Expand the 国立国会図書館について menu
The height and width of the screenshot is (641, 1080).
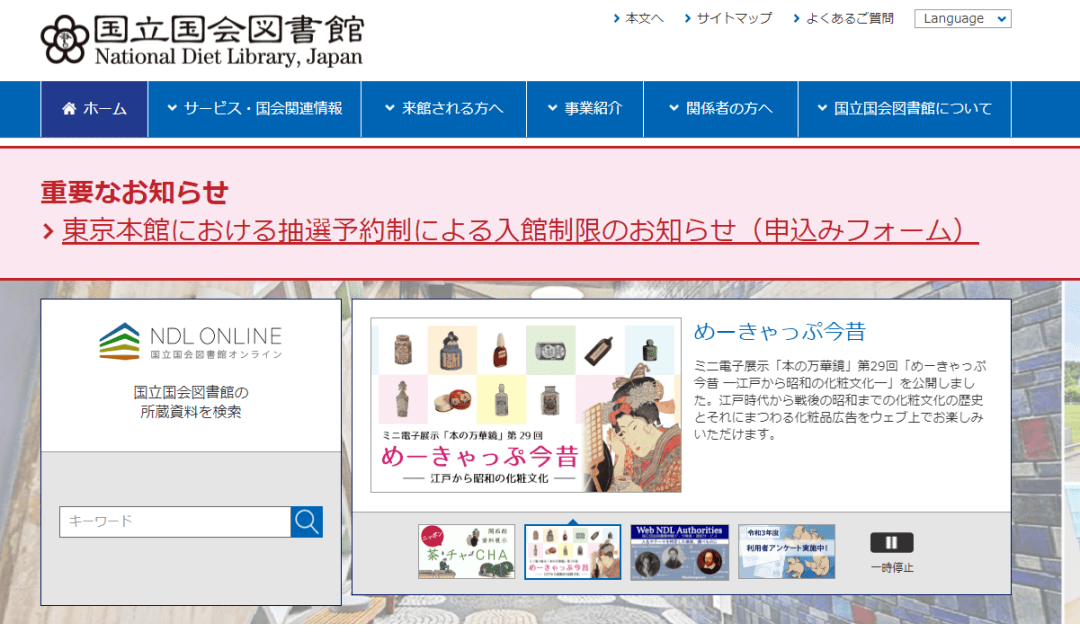pyautogui.click(x=902, y=110)
